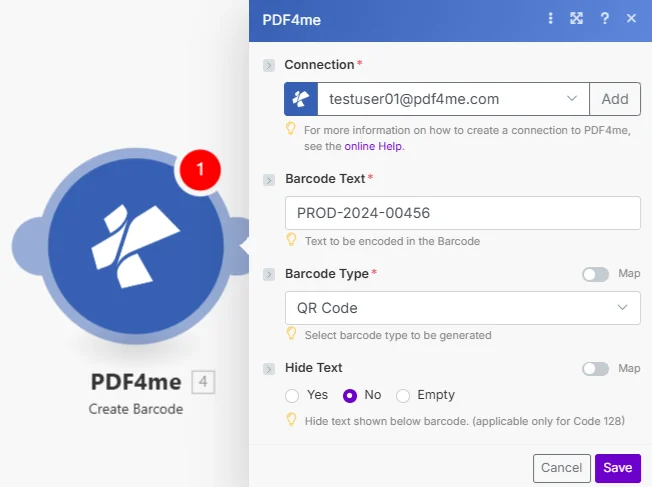Click the red notification badge showing 1
This screenshot has width=652, height=487.
(x=200, y=170)
